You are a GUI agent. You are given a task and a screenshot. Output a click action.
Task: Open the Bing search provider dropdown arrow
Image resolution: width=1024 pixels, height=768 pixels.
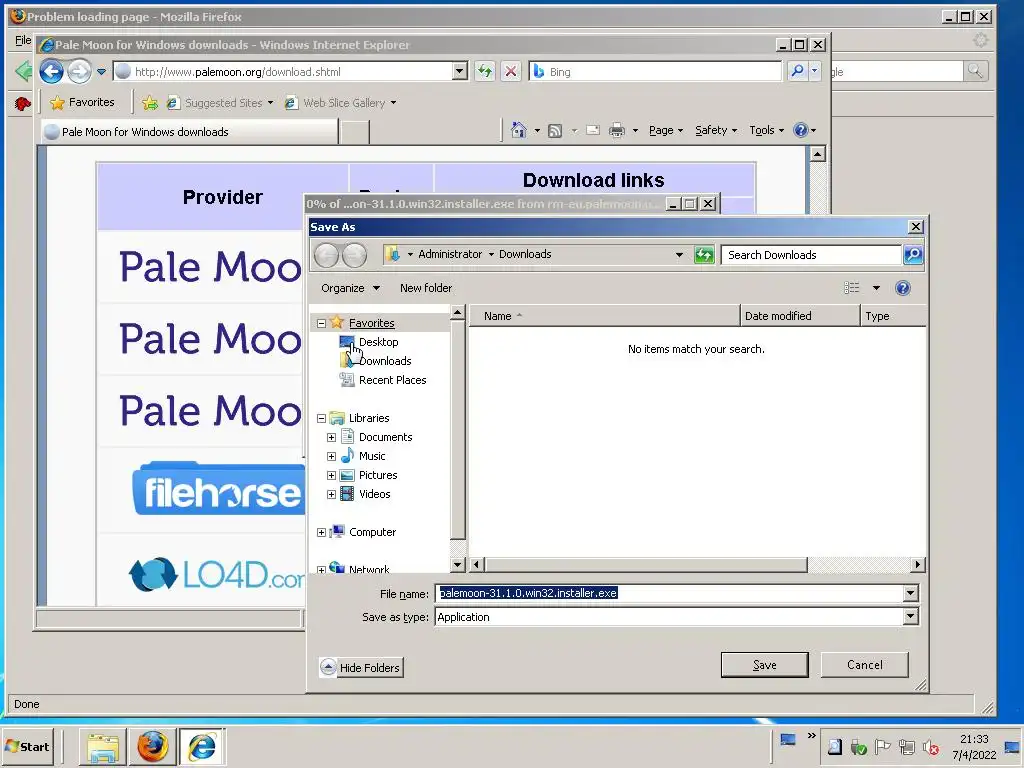coord(814,71)
